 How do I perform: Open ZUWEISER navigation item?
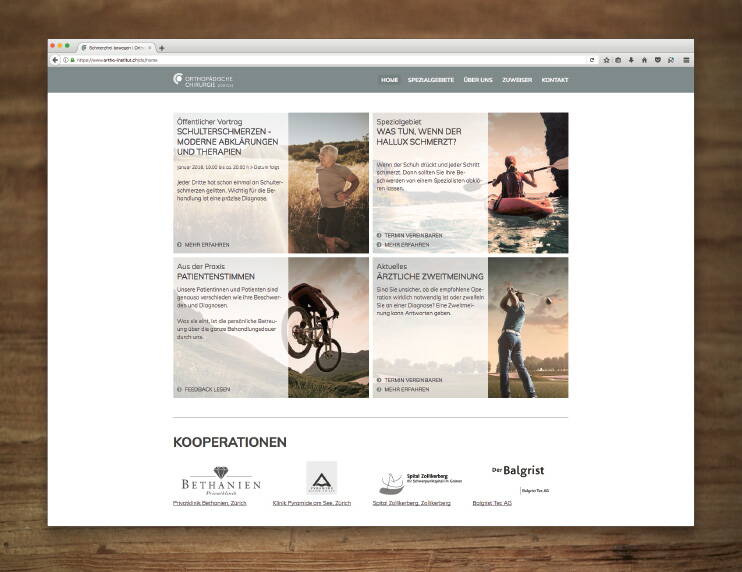pos(517,80)
